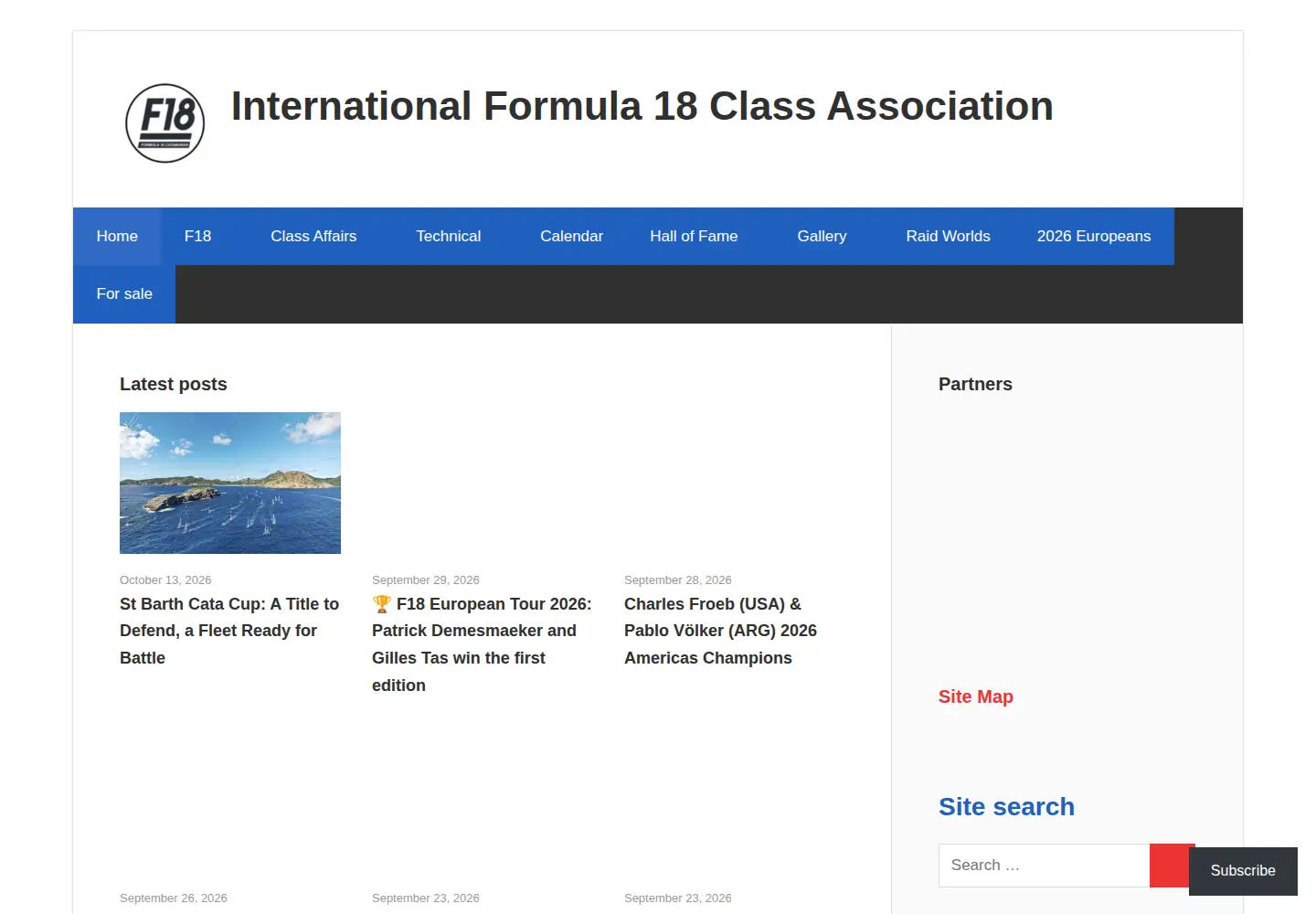Click the red search submit button
This screenshot has height=914, width=1316.
pos(1171,866)
